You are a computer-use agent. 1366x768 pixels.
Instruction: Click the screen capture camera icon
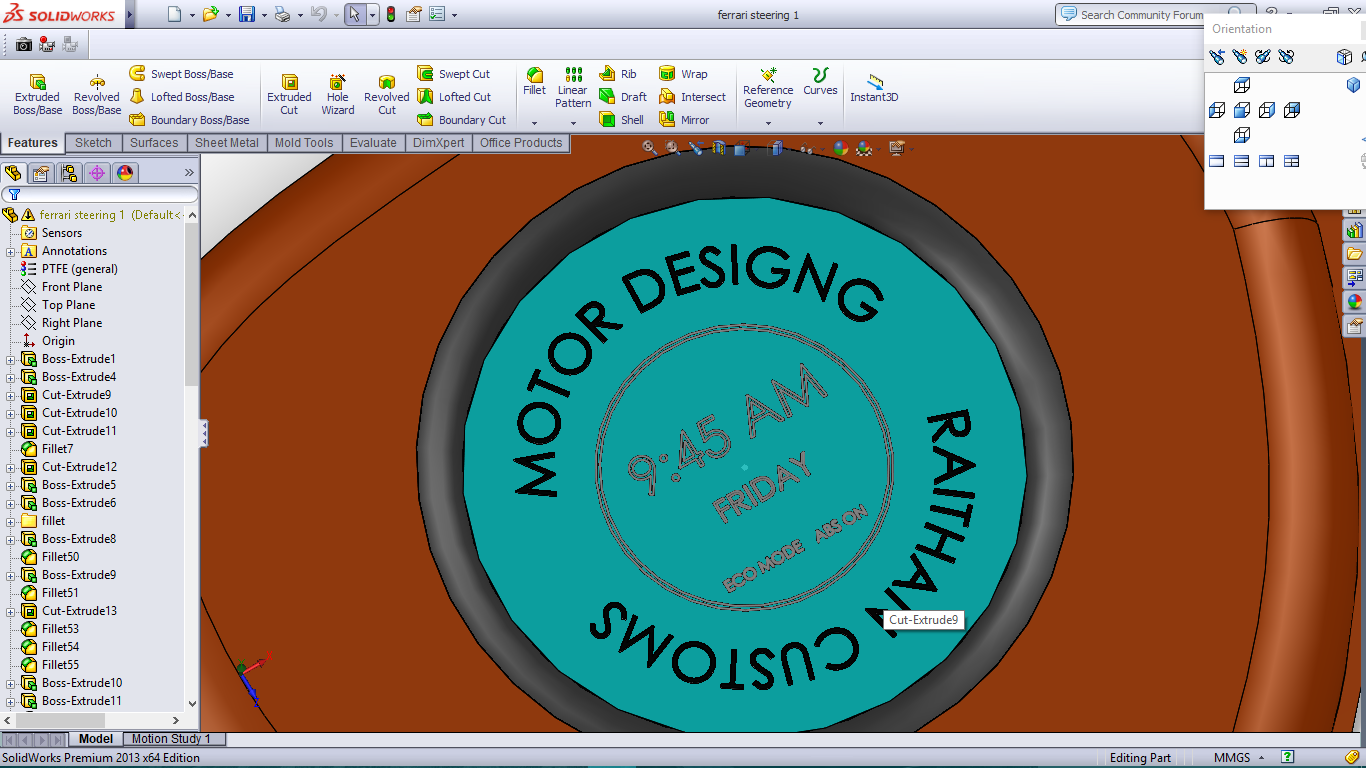pyautogui.click(x=23, y=44)
